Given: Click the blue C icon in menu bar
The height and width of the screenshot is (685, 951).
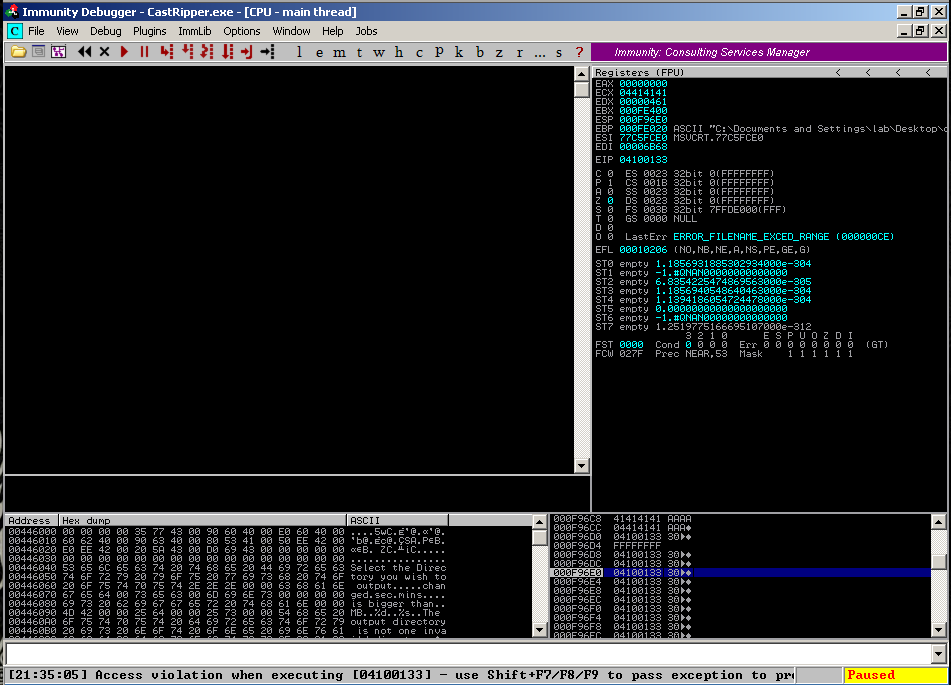Looking at the screenshot, I should pos(15,31).
